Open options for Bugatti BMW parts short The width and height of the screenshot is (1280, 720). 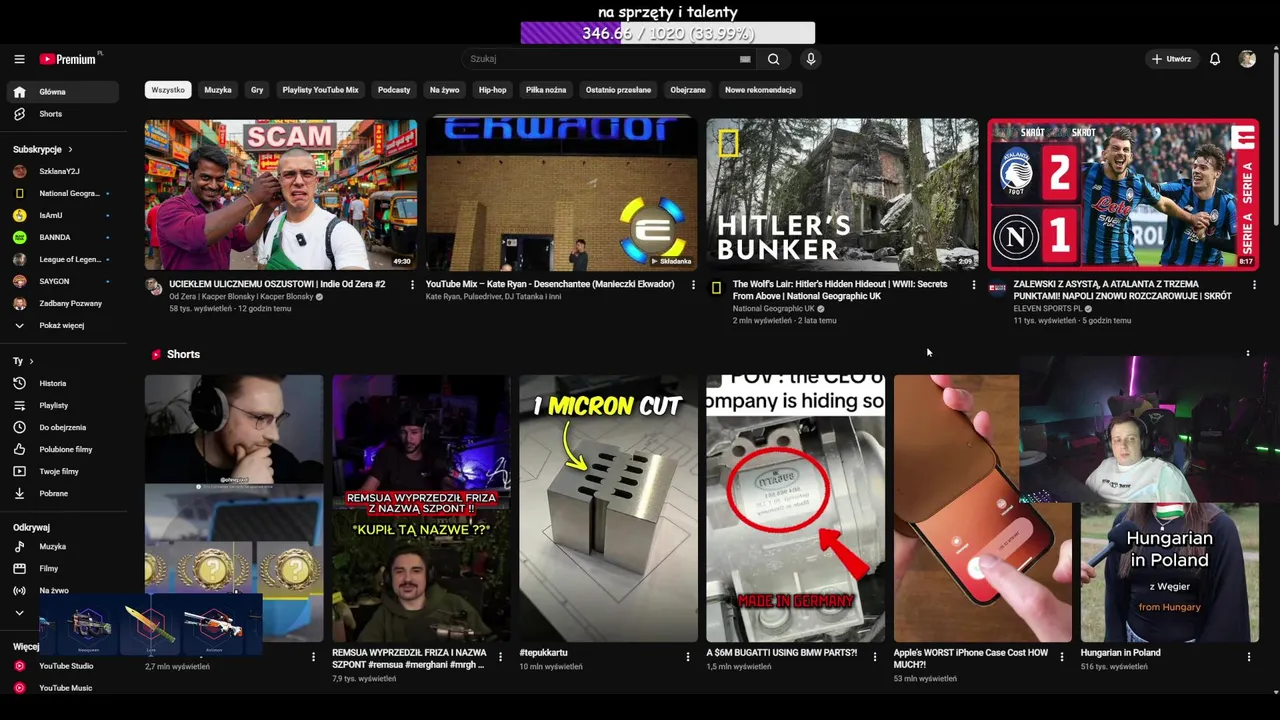[x=875, y=657]
